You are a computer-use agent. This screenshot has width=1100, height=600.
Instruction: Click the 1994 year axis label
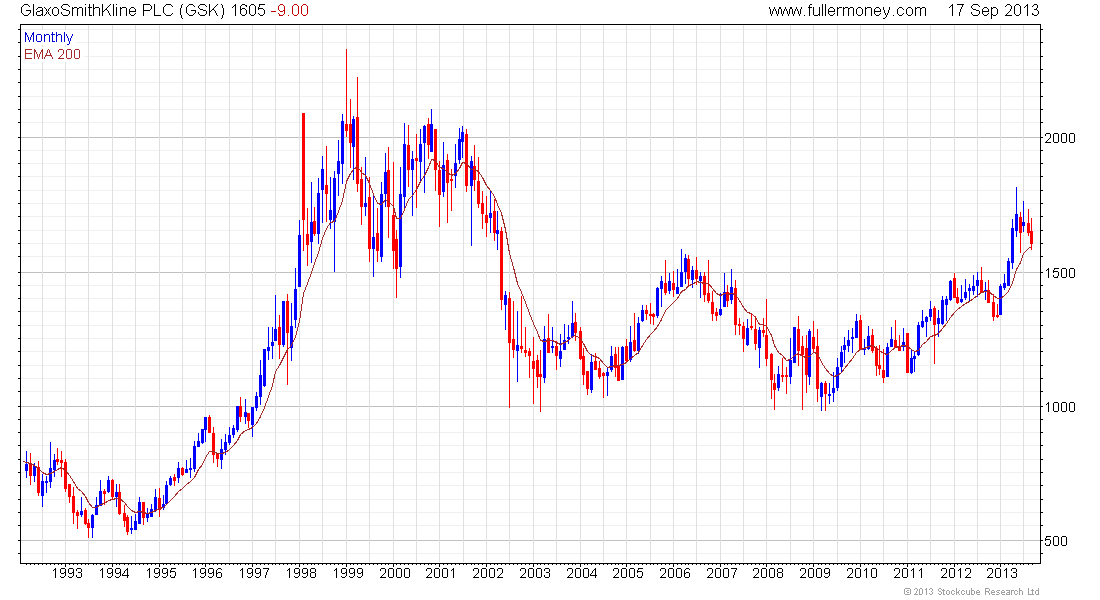tap(114, 573)
